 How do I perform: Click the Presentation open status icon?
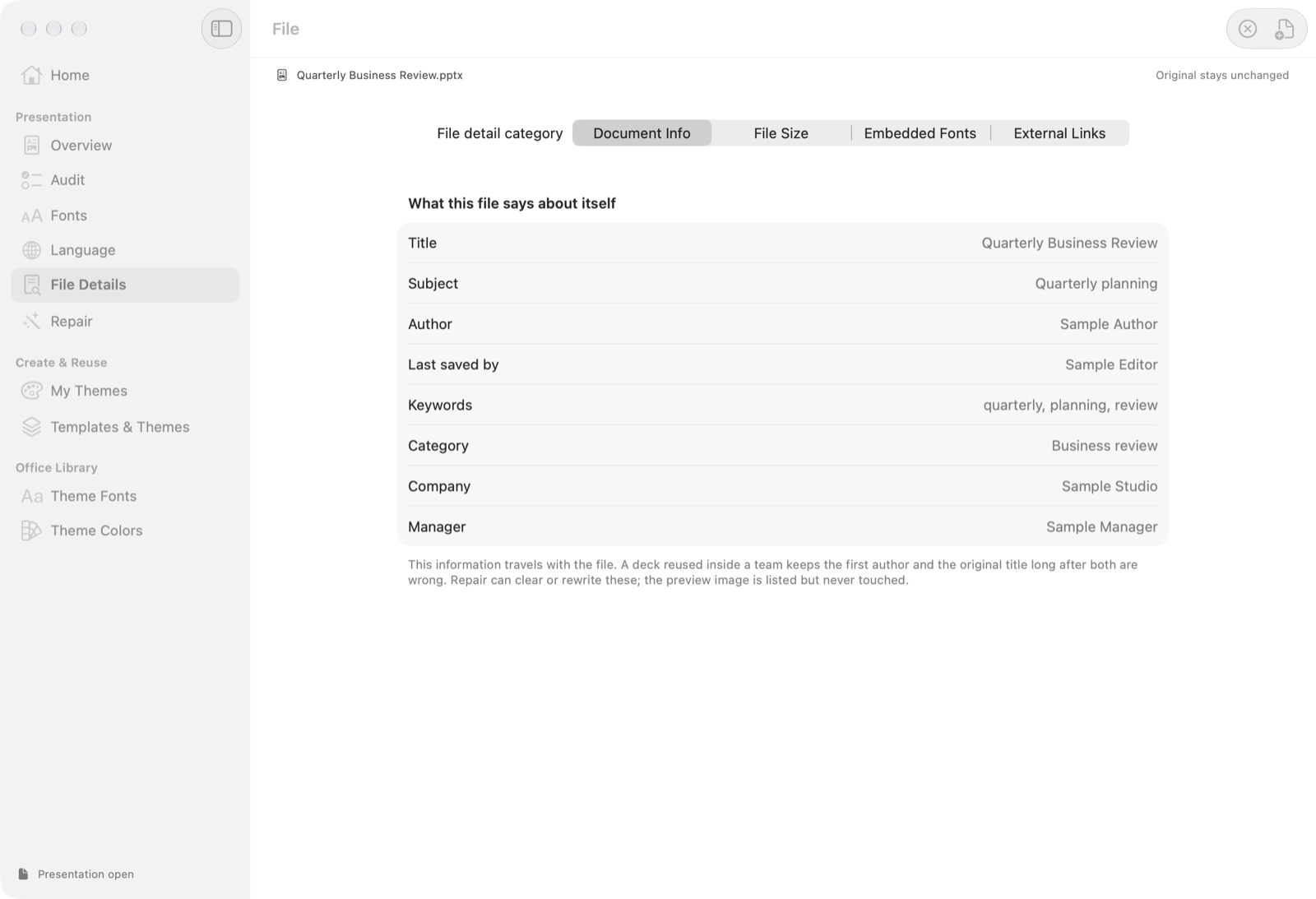(x=23, y=874)
